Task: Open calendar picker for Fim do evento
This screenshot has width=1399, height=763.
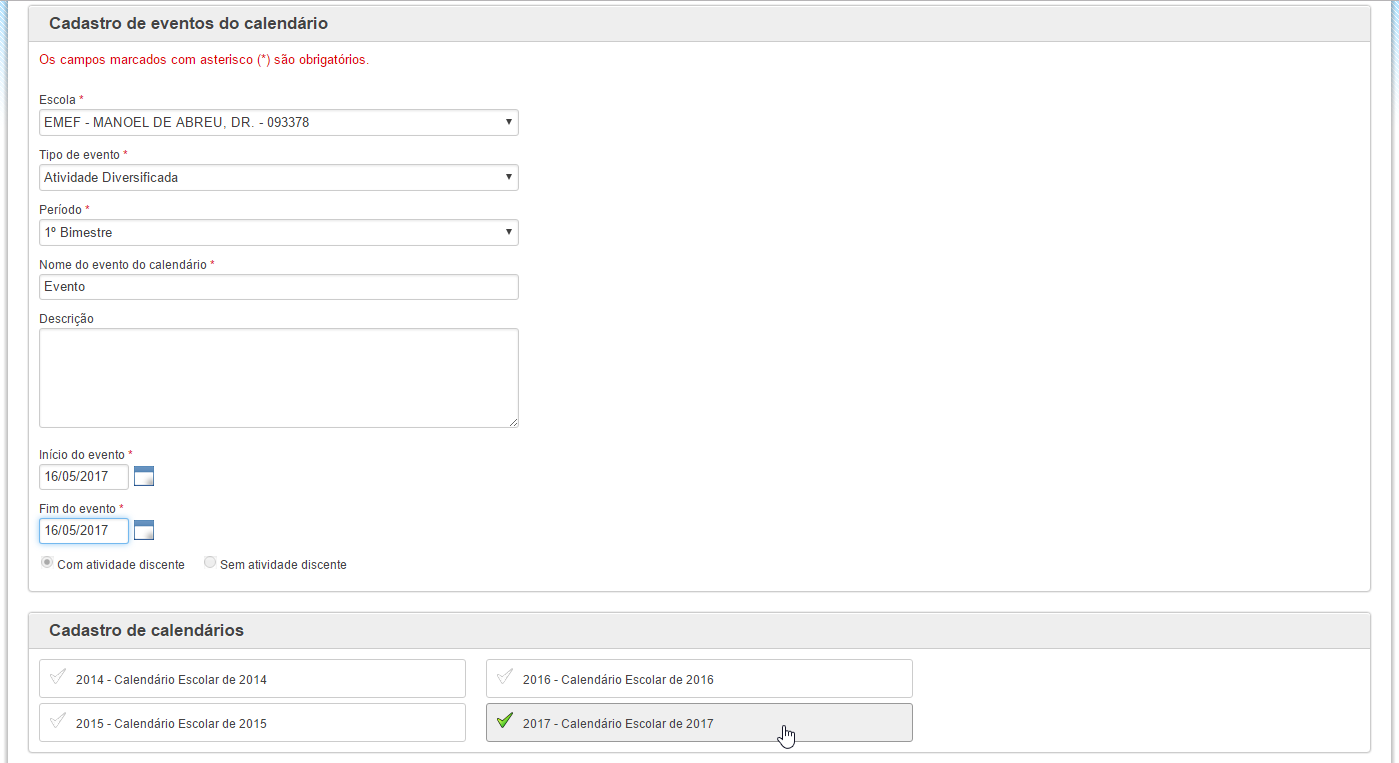Action: tap(144, 530)
